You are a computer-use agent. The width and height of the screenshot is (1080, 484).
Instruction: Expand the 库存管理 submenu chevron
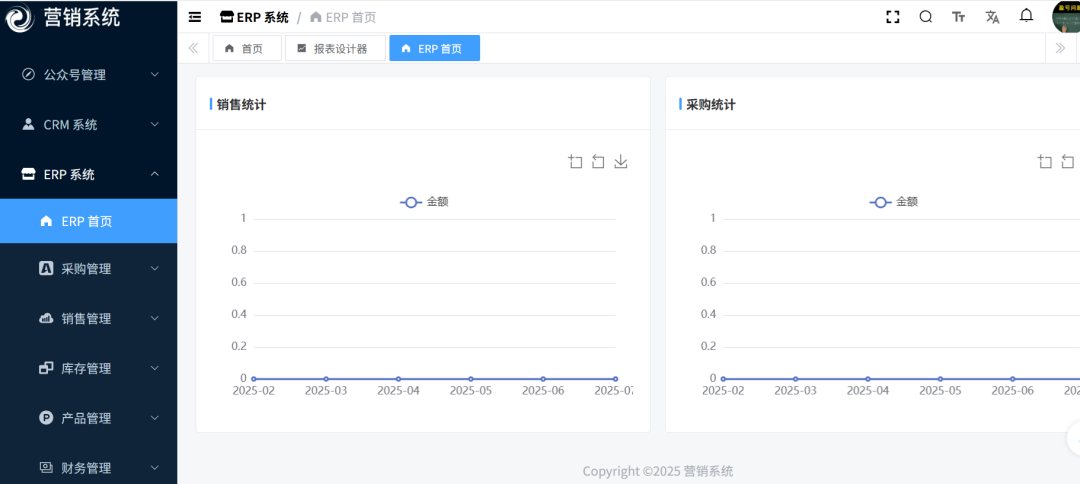[155, 368]
